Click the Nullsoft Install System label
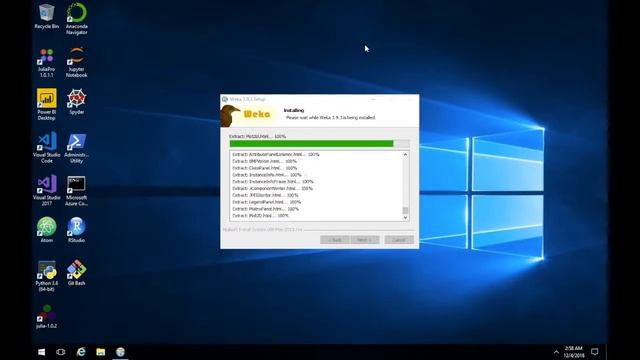The image size is (640, 360). click(262, 230)
